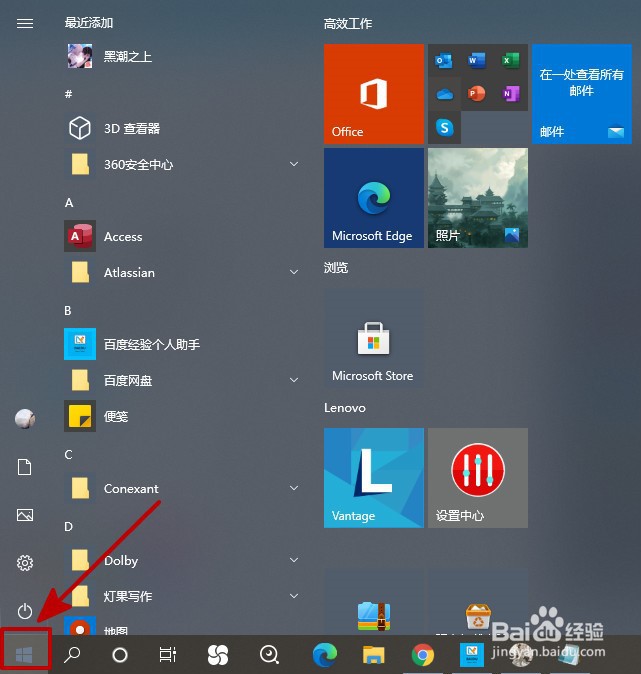
Task: Open Documents from the left rail
Action: click(25, 467)
